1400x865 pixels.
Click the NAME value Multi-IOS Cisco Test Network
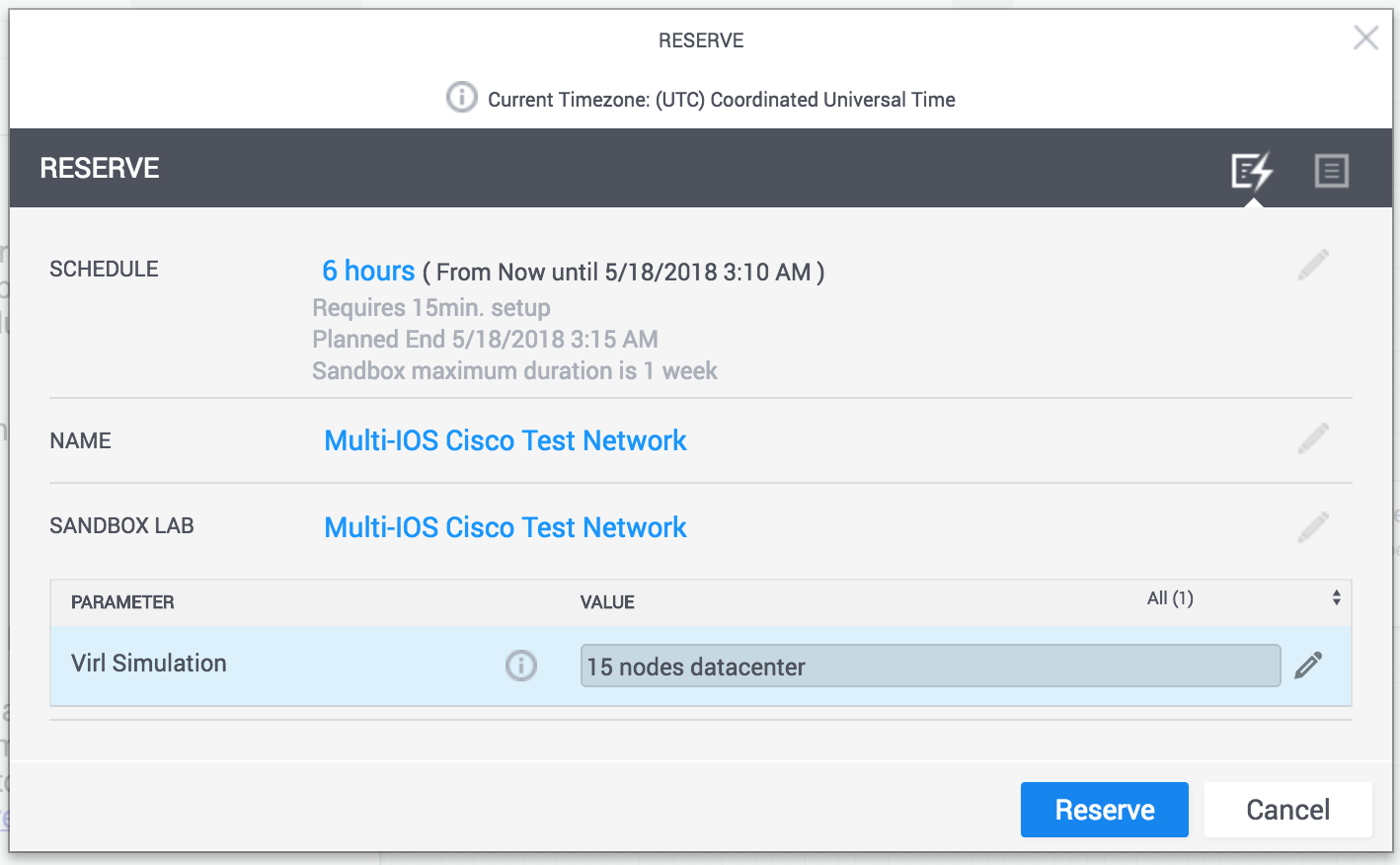pos(506,440)
